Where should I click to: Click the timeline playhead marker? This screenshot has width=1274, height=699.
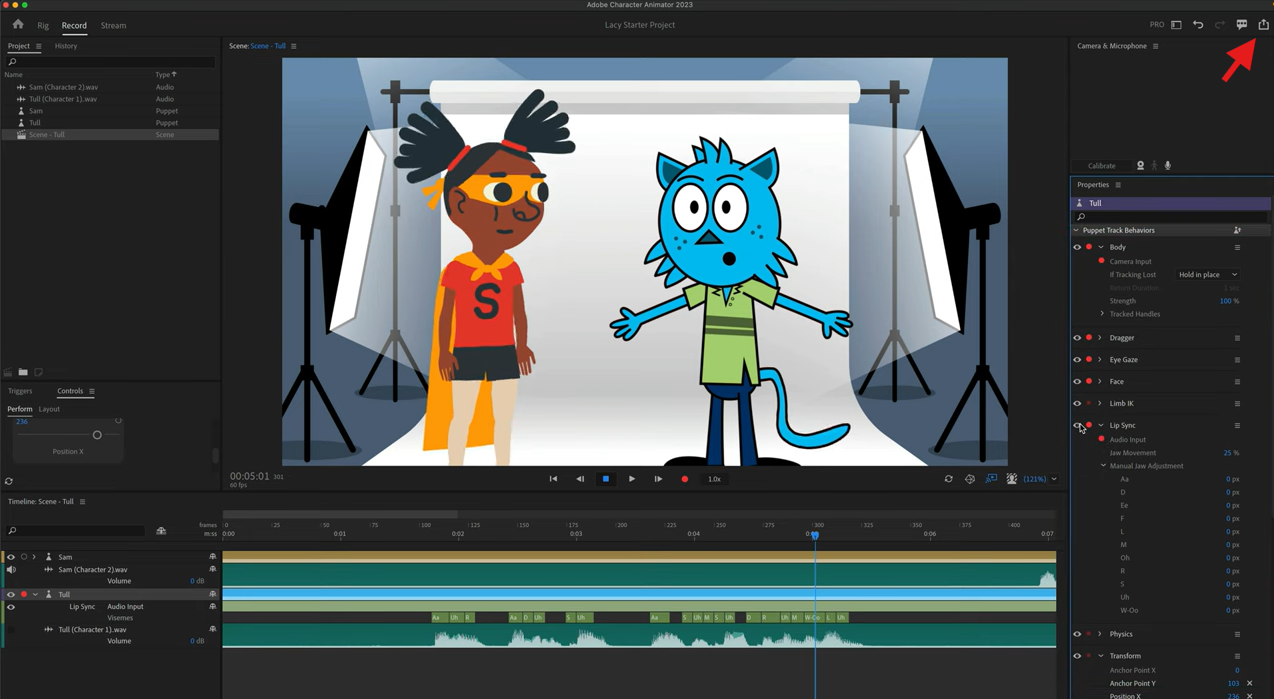[815, 535]
